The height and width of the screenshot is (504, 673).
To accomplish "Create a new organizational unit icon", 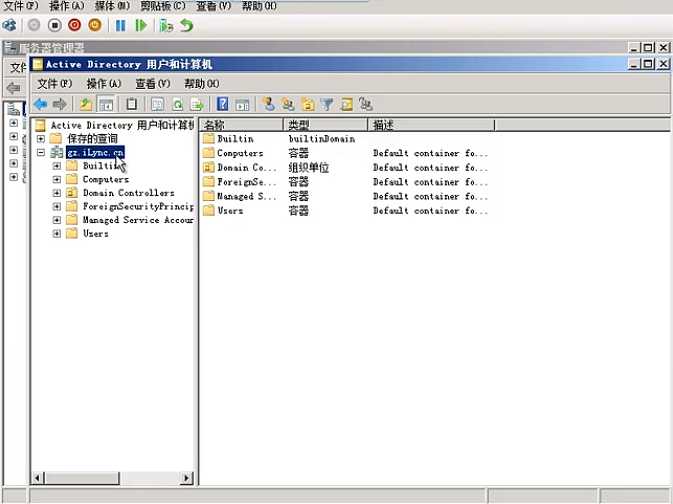I will click(308, 104).
